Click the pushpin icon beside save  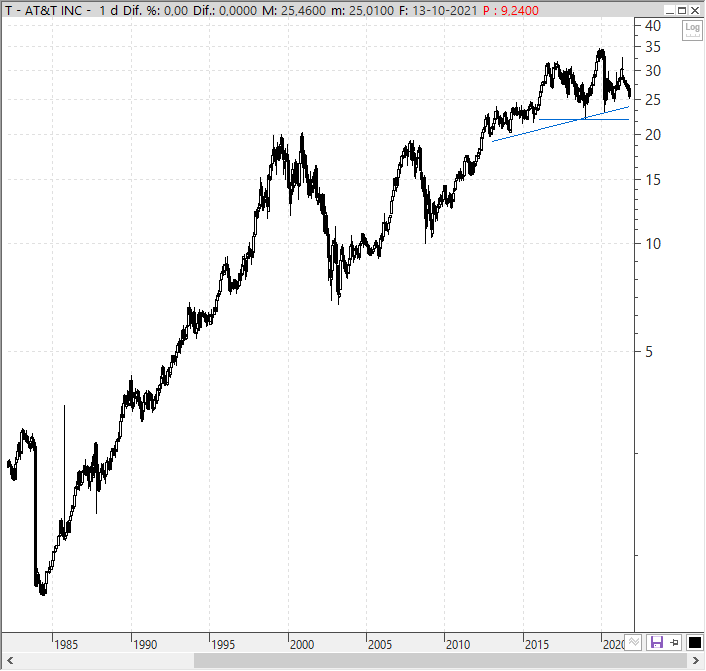pos(674,642)
